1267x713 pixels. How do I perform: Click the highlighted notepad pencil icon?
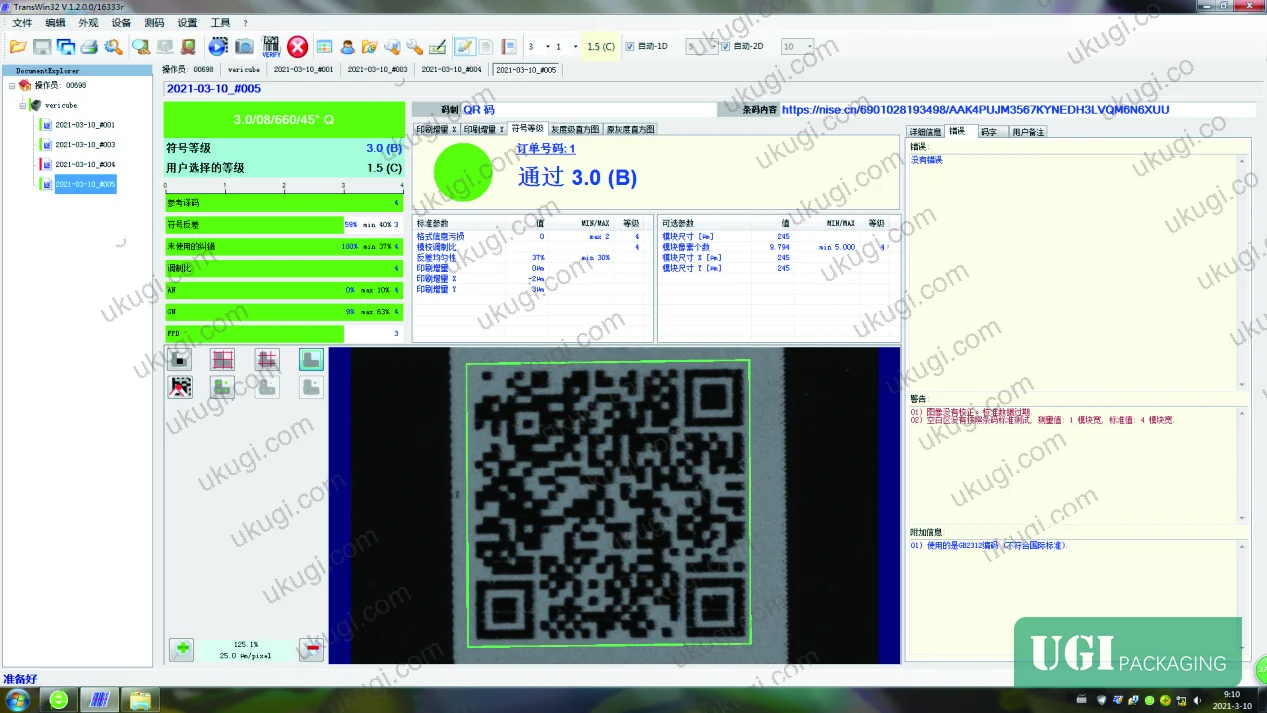[464, 46]
